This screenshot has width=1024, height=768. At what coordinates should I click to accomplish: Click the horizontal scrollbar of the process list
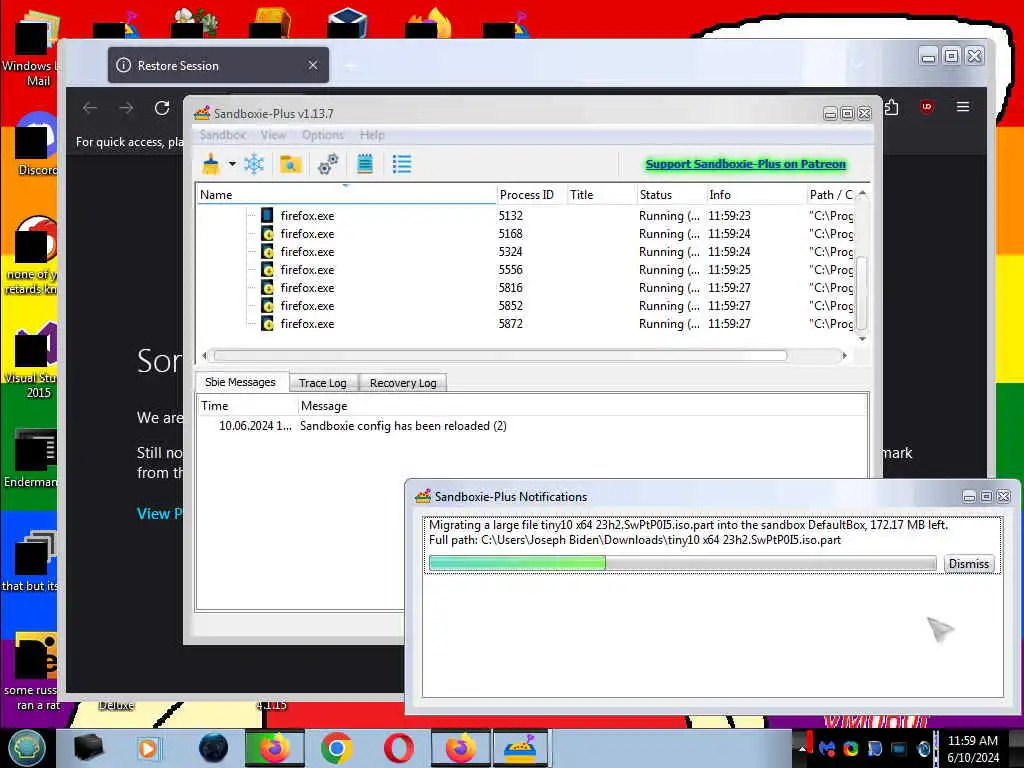pos(500,356)
